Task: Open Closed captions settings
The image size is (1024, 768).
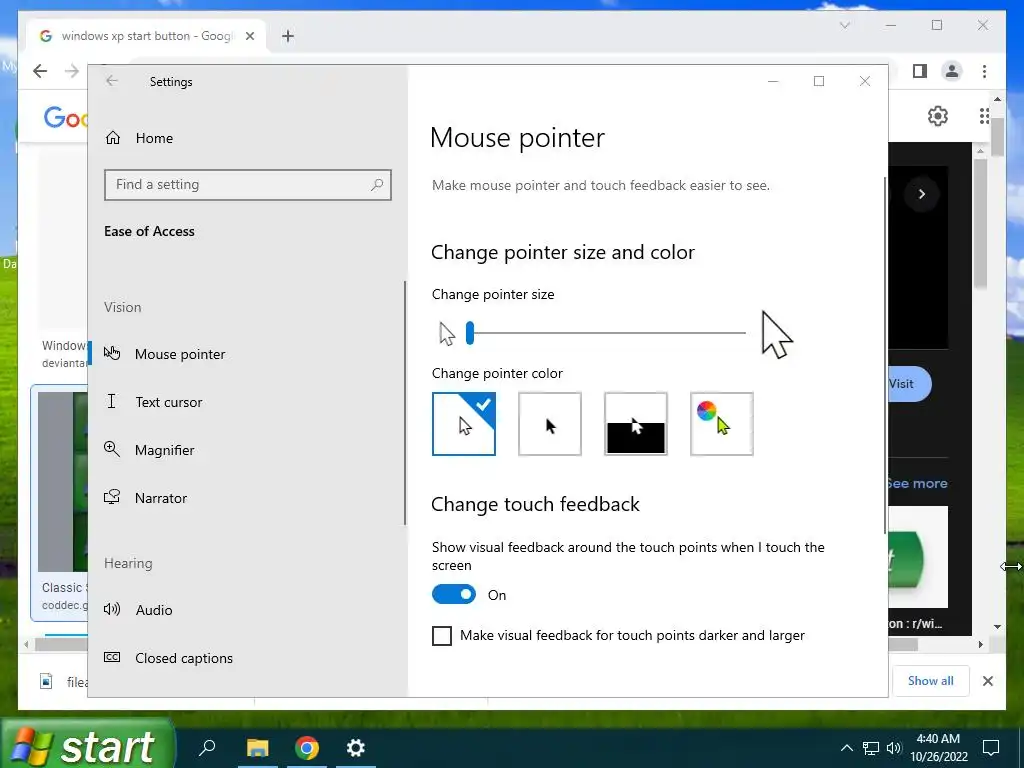Action: click(x=168, y=658)
